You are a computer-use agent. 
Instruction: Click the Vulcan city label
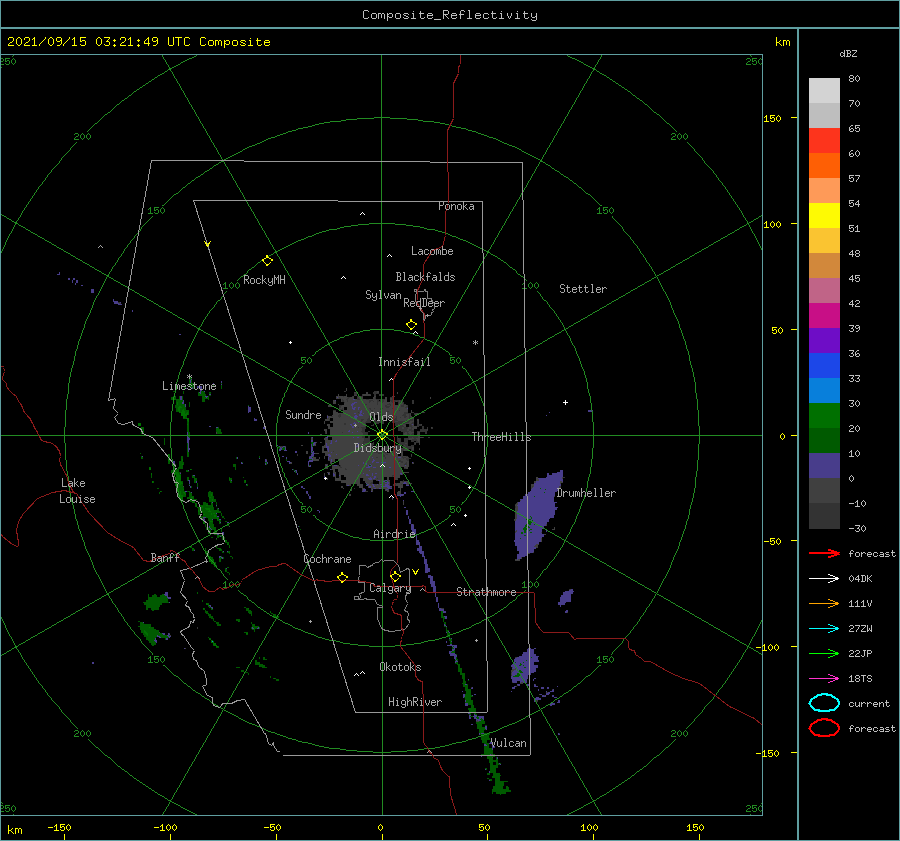tap(509, 743)
